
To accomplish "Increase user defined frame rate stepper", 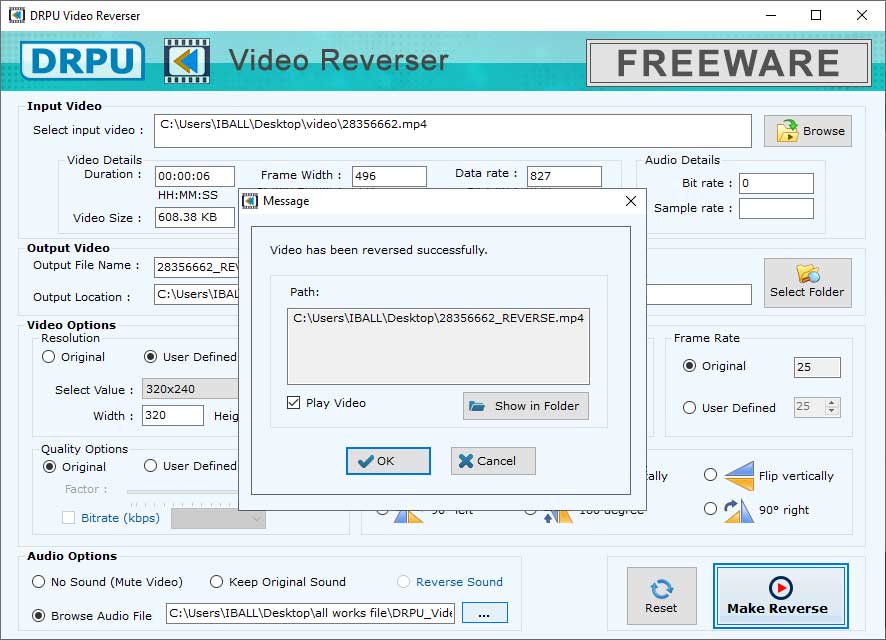I will [x=831, y=403].
